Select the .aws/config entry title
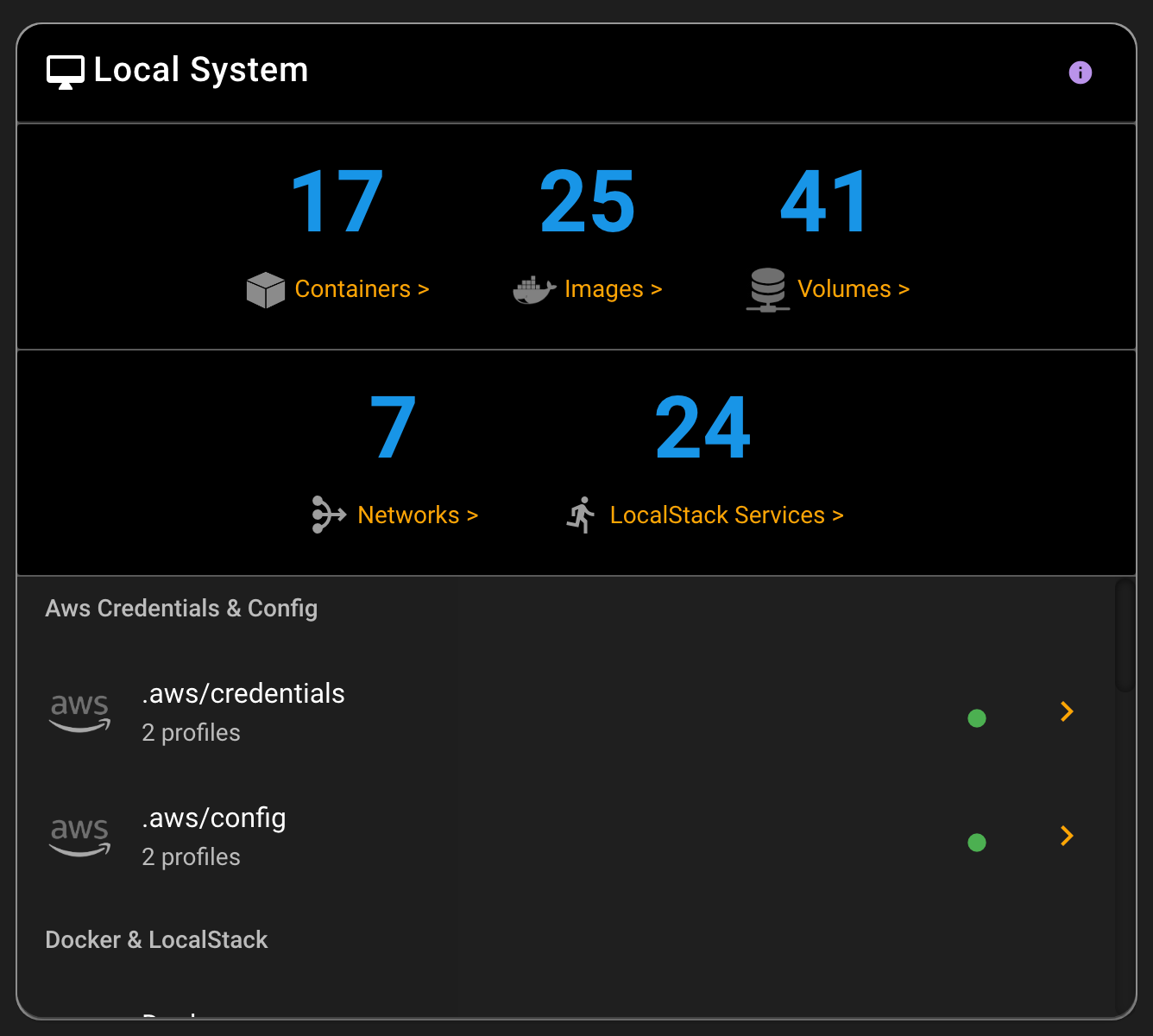The image size is (1153, 1036). pyautogui.click(x=214, y=818)
